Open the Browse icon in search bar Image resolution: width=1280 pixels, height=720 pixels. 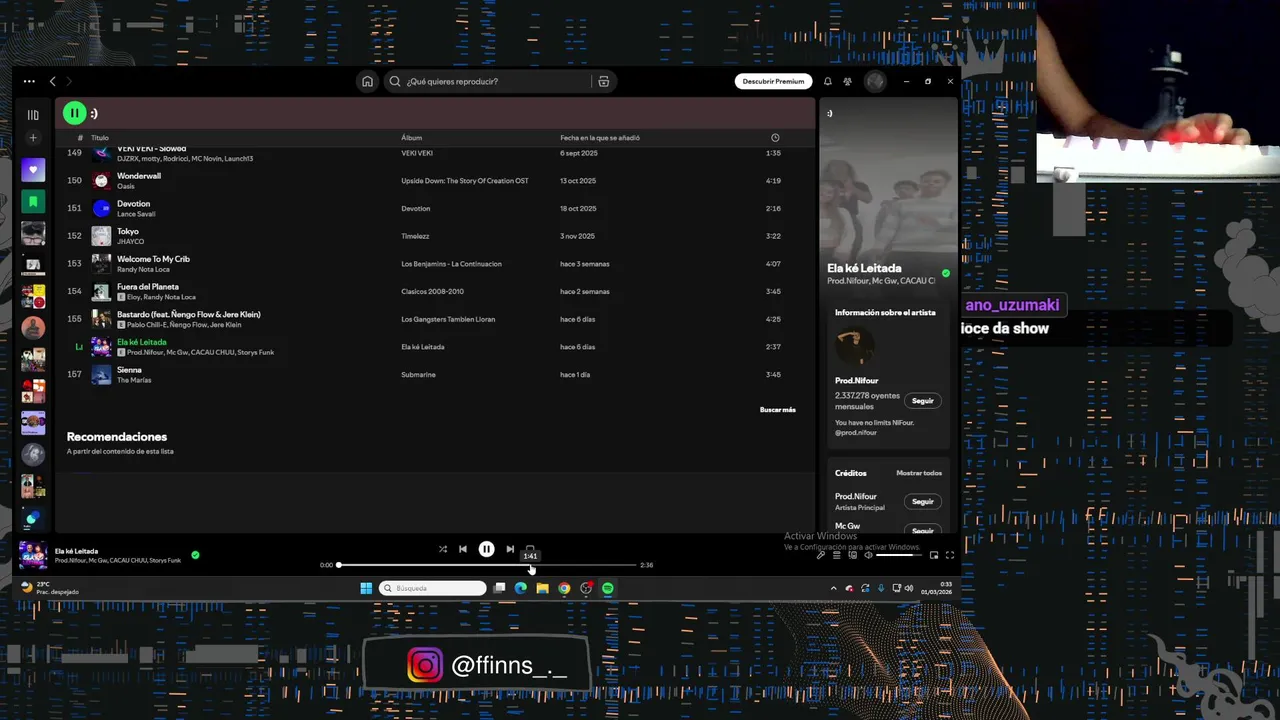click(x=604, y=81)
